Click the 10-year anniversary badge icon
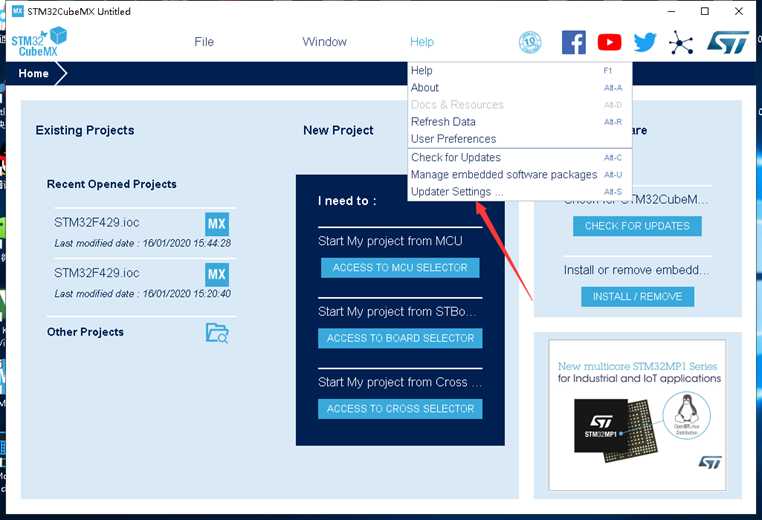This screenshot has height=520, width=762. (530, 42)
